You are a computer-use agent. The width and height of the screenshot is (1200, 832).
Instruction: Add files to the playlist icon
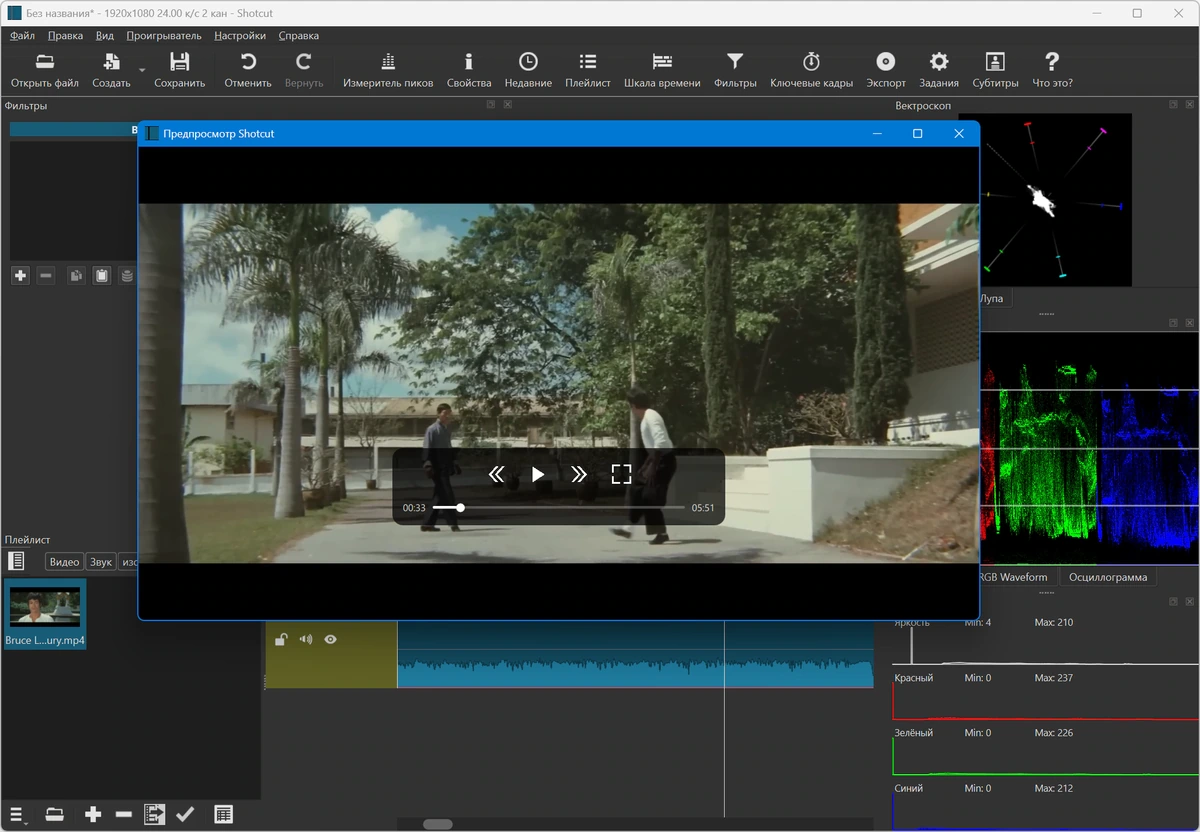coord(154,814)
